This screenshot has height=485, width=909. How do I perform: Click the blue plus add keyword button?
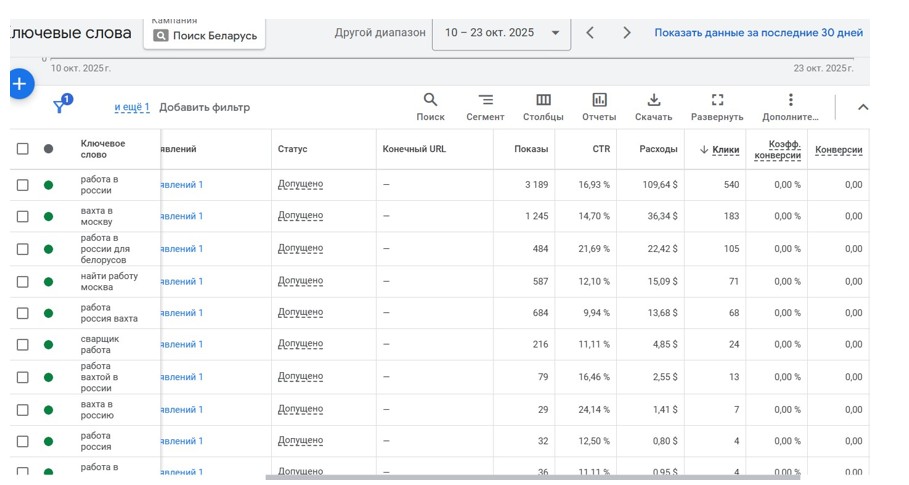point(21,84)
